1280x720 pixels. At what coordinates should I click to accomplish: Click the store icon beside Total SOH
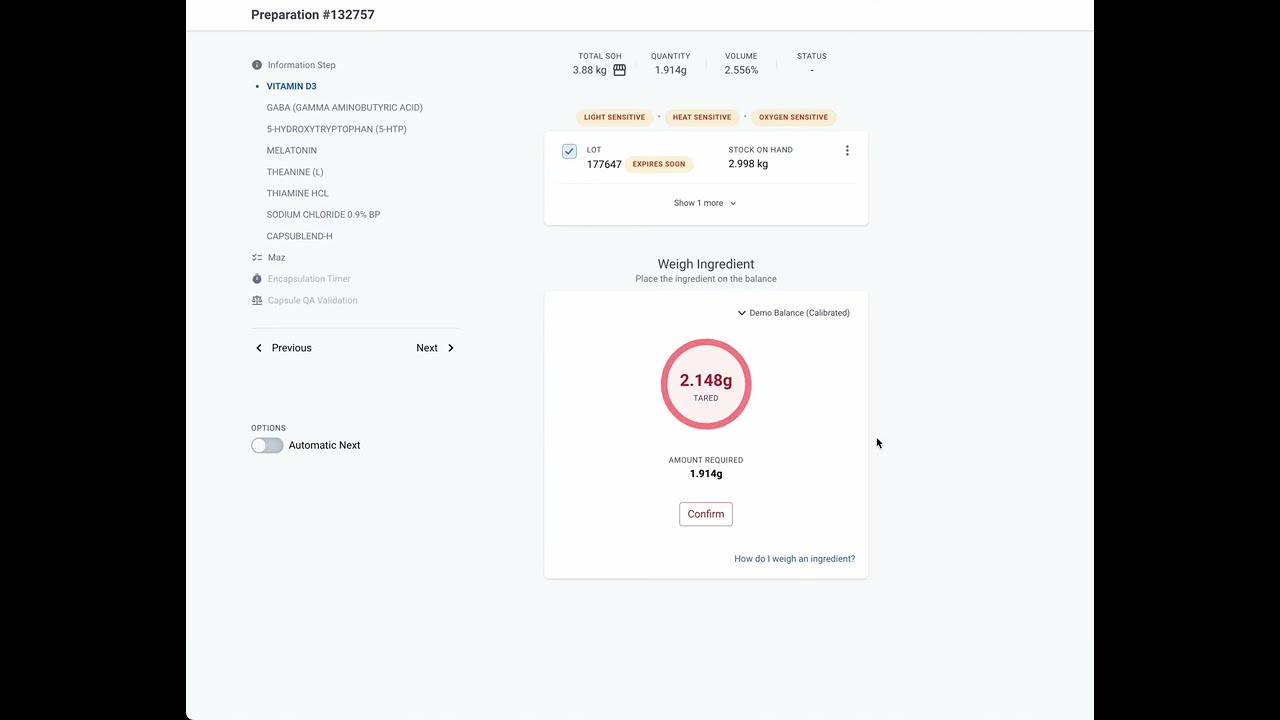[x=619, y=70]
